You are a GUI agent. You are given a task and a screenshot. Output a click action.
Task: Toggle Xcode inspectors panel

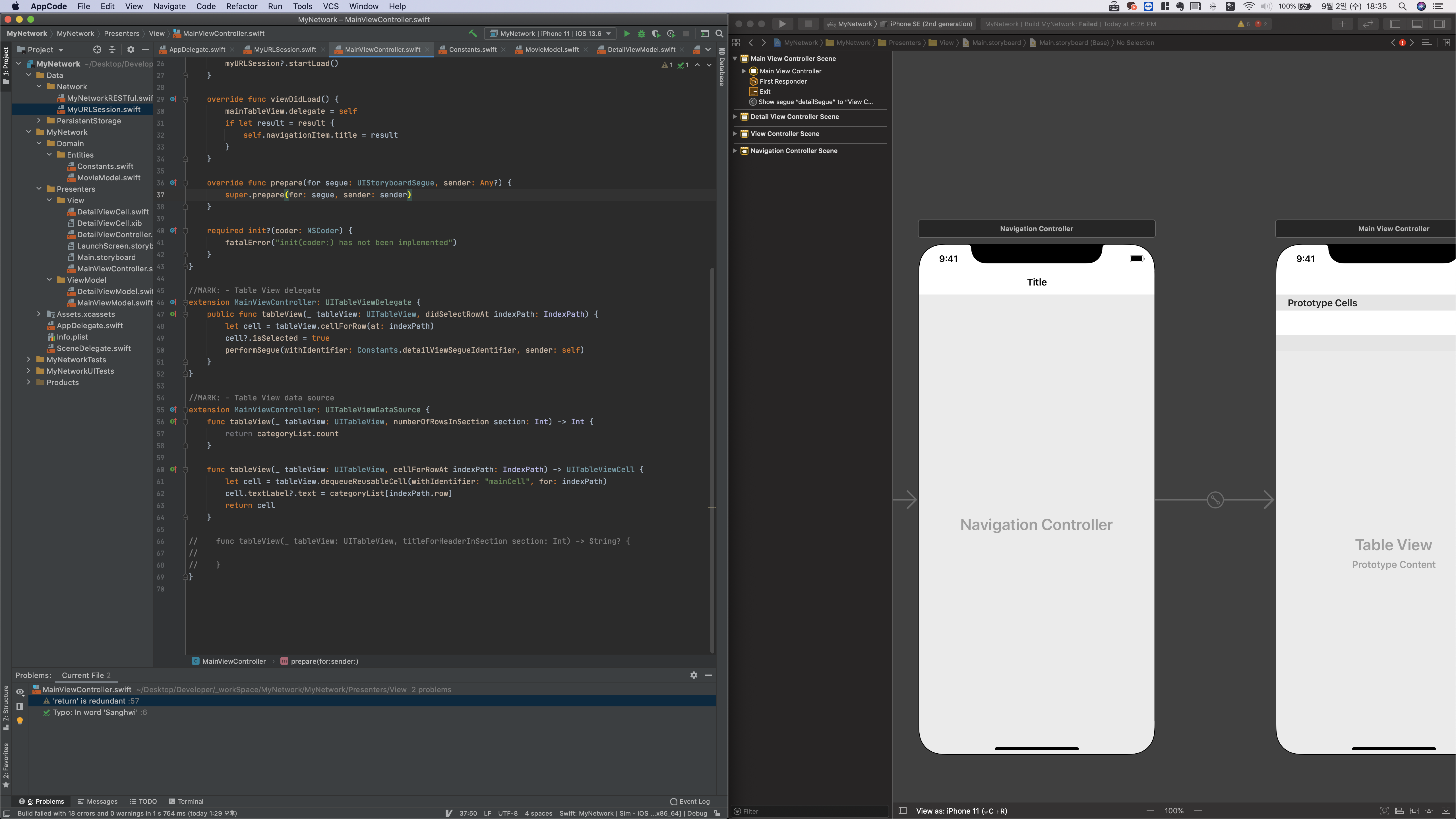click(x=1439, y=24)
